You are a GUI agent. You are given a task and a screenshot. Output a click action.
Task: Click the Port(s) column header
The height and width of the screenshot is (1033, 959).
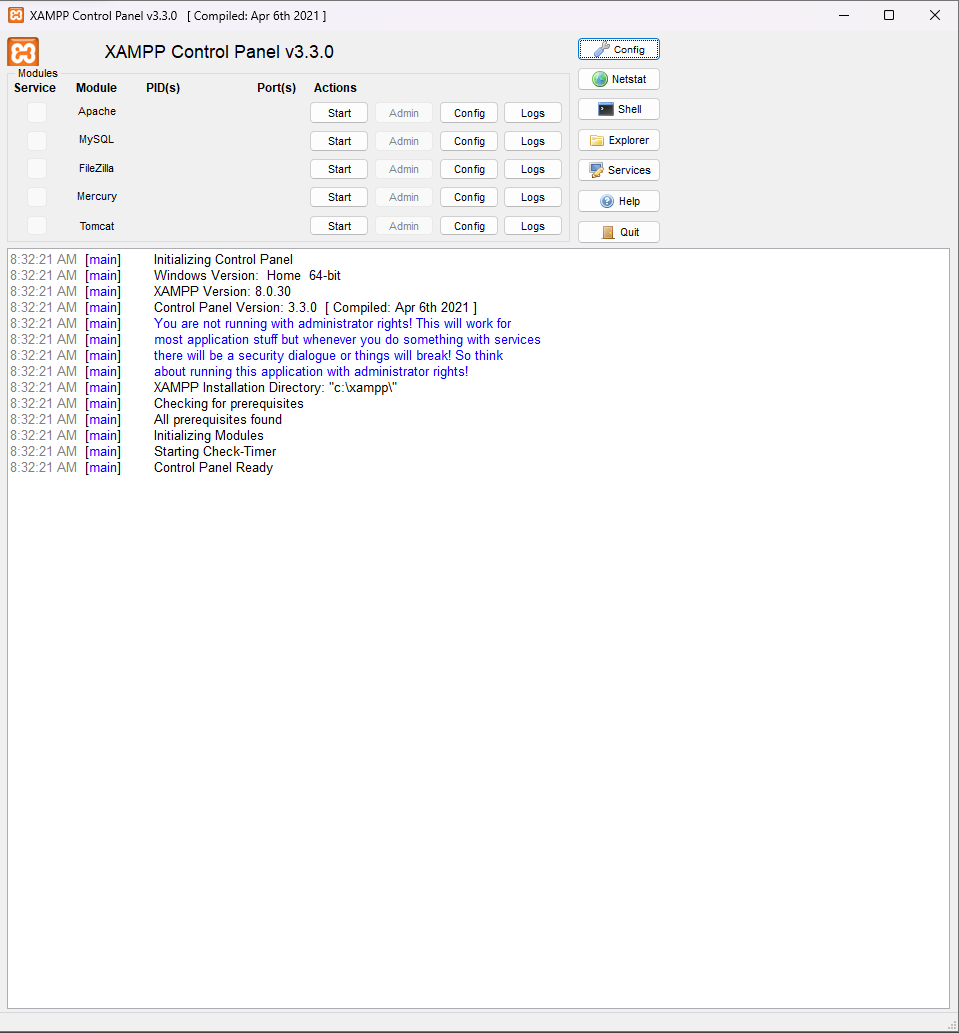[276, 88]
